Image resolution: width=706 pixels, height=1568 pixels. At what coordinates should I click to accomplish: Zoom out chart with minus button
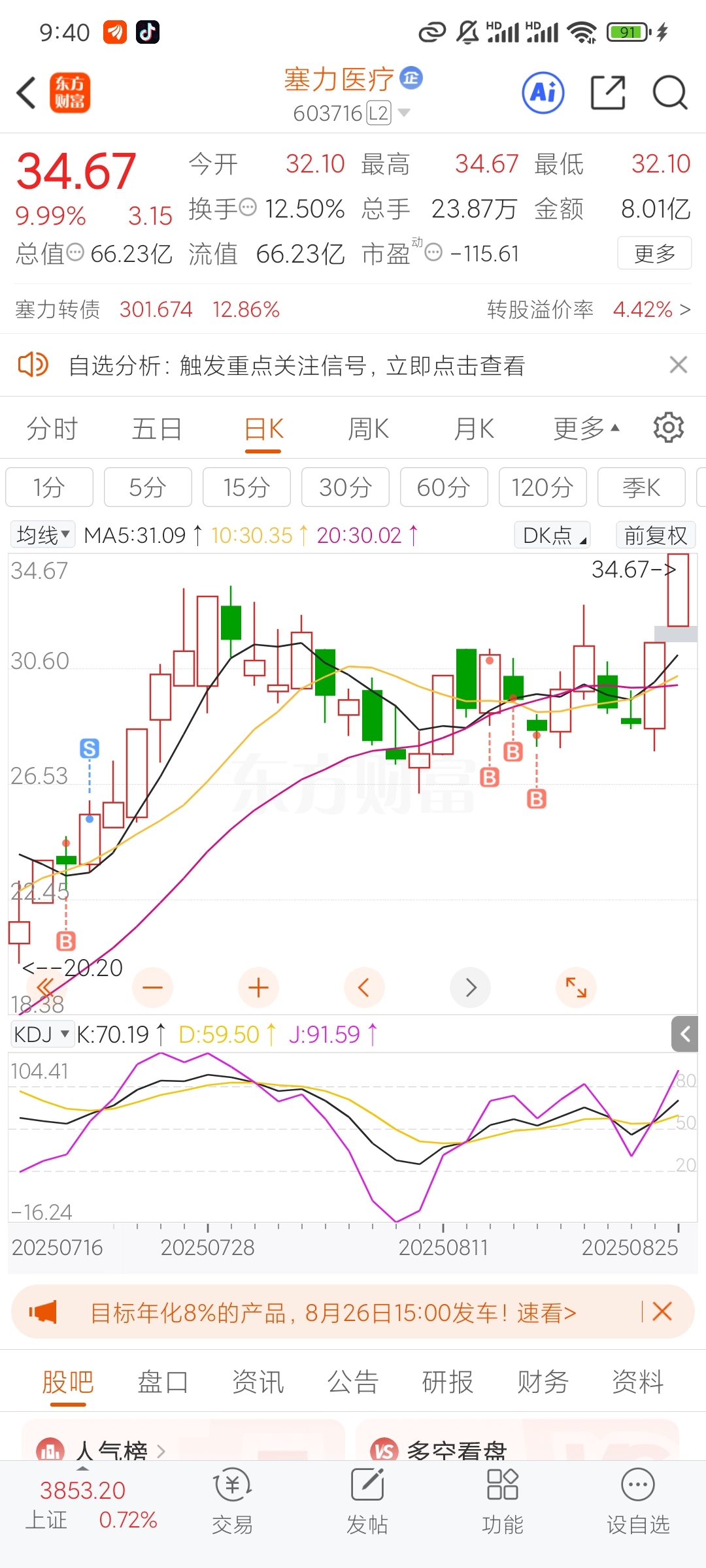coord(152,987)
